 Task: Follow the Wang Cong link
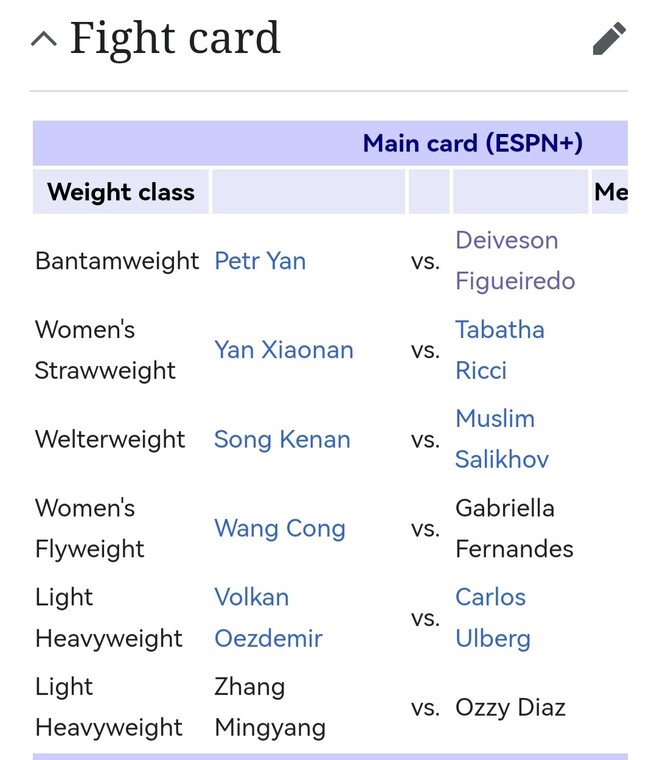tap(280, 528)
